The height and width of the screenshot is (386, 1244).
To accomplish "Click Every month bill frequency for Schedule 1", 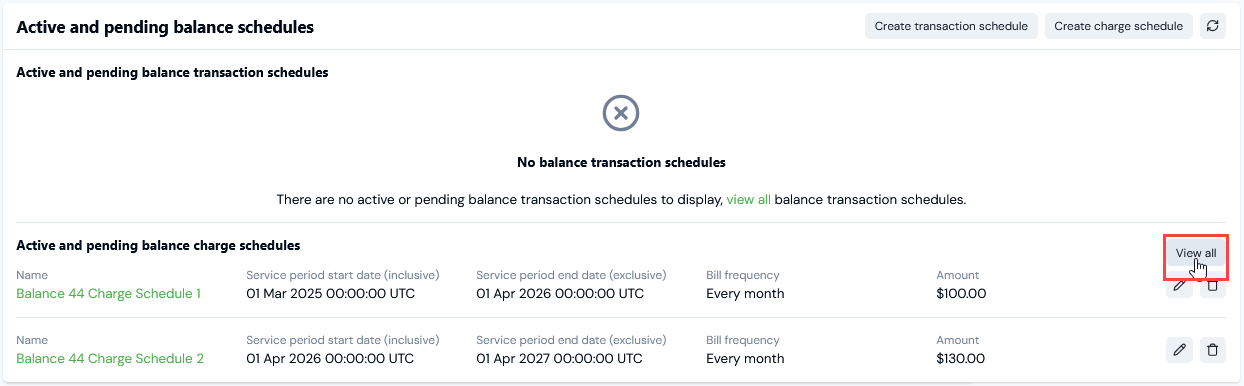I will (x=745, y=294).
